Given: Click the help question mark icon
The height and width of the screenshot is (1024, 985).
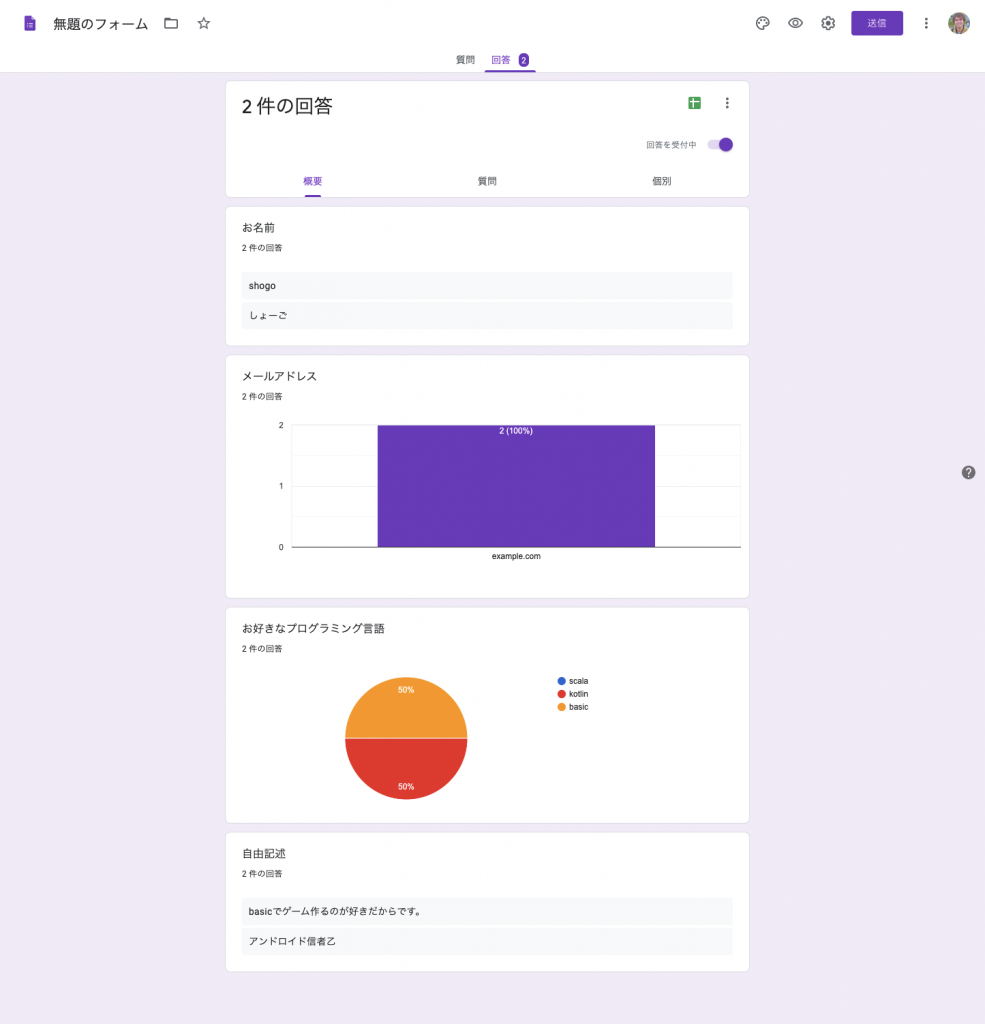Looking at the screenshot, I should pyautogui.click(x=968, y=472).
